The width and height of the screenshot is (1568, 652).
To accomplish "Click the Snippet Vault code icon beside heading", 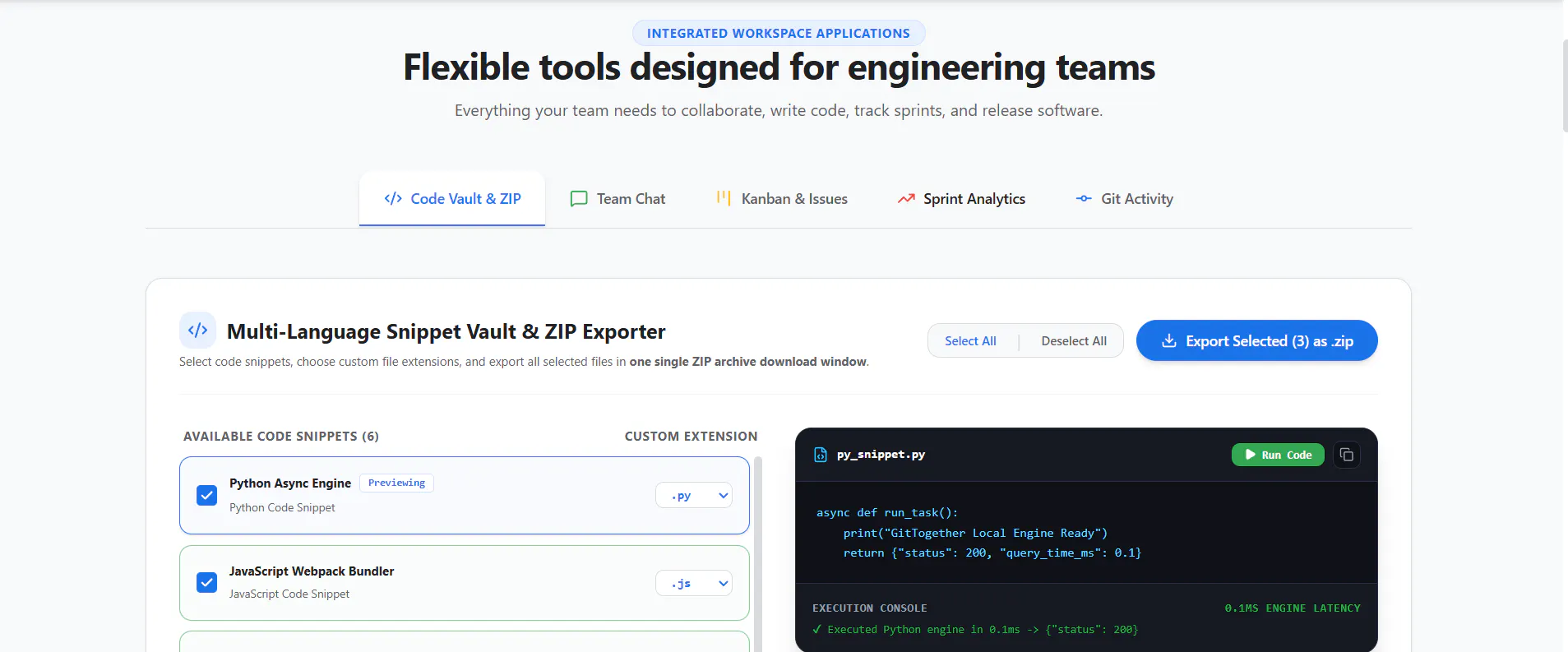I will click(x=198, y=331).
